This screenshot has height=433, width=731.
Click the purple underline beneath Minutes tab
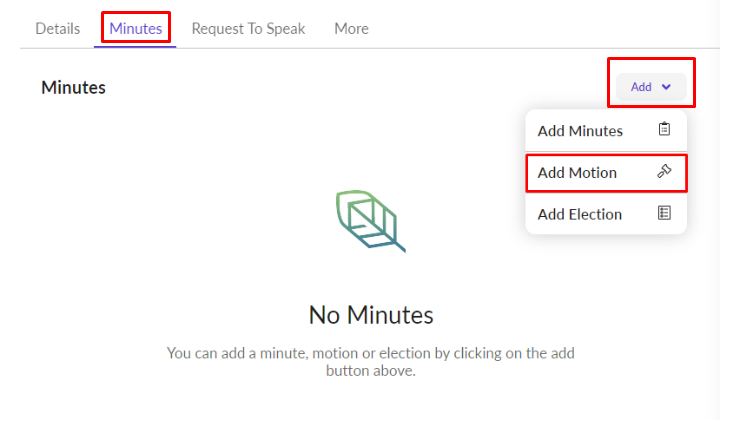coord(136,47)
